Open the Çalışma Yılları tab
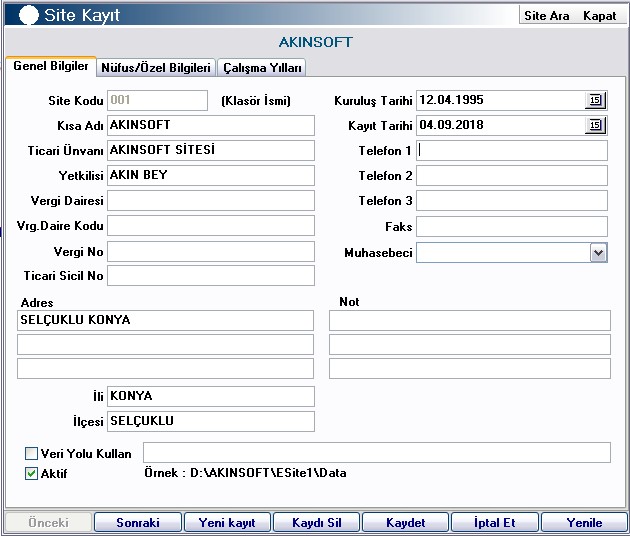This screenshot has width=630, height=536. click(x=262, y=68)
